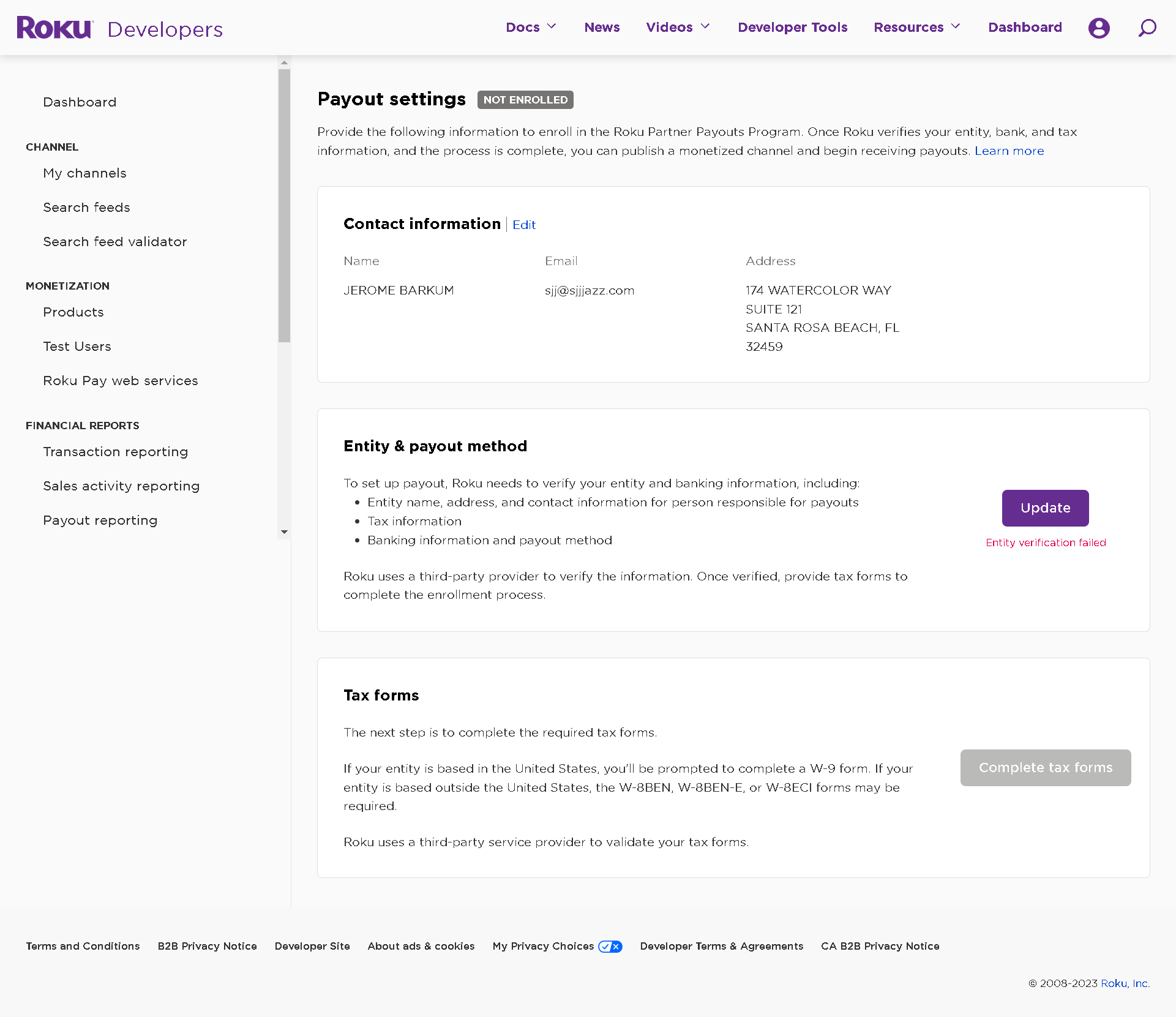Open News in top navigation
This screenshot has height=1036, width=1176.
602,28
